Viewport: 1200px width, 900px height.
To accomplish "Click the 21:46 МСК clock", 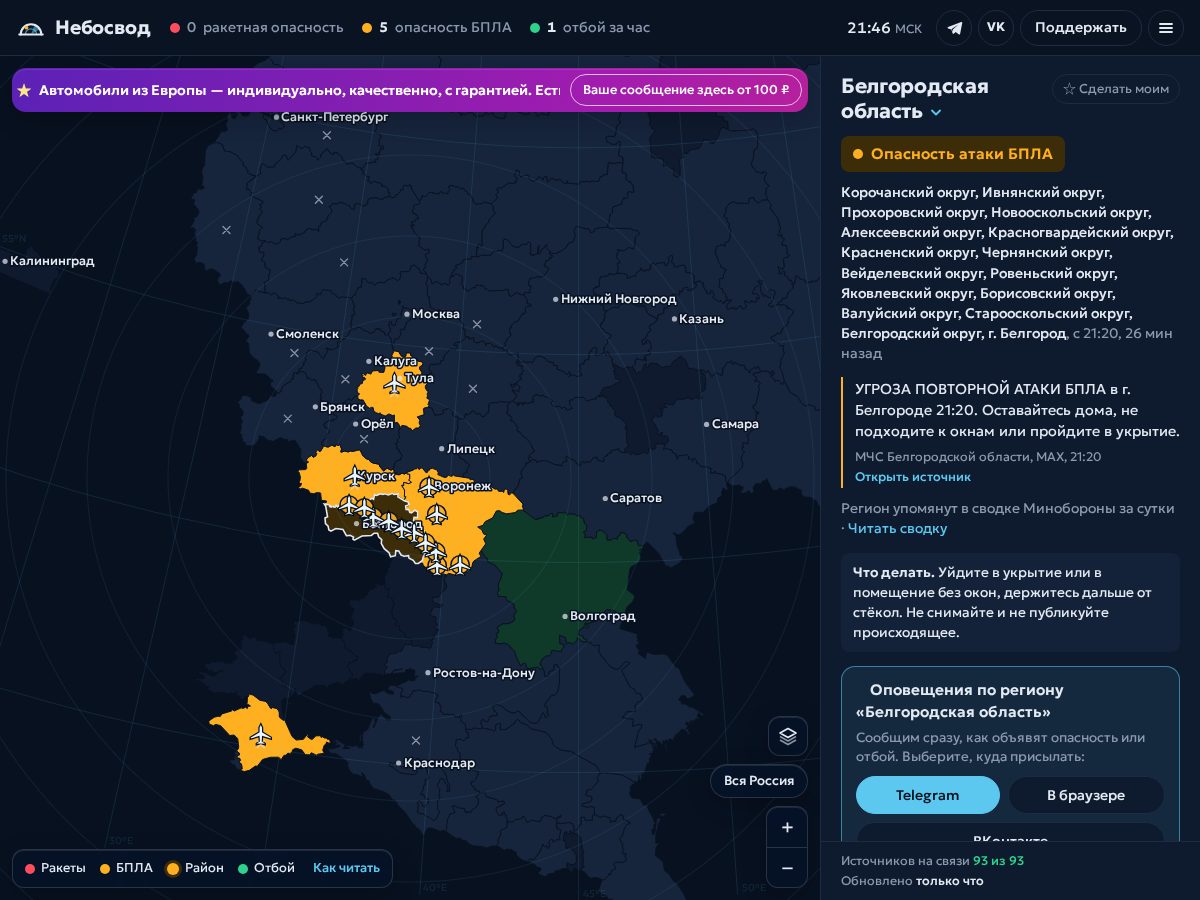I will point(885,28).
